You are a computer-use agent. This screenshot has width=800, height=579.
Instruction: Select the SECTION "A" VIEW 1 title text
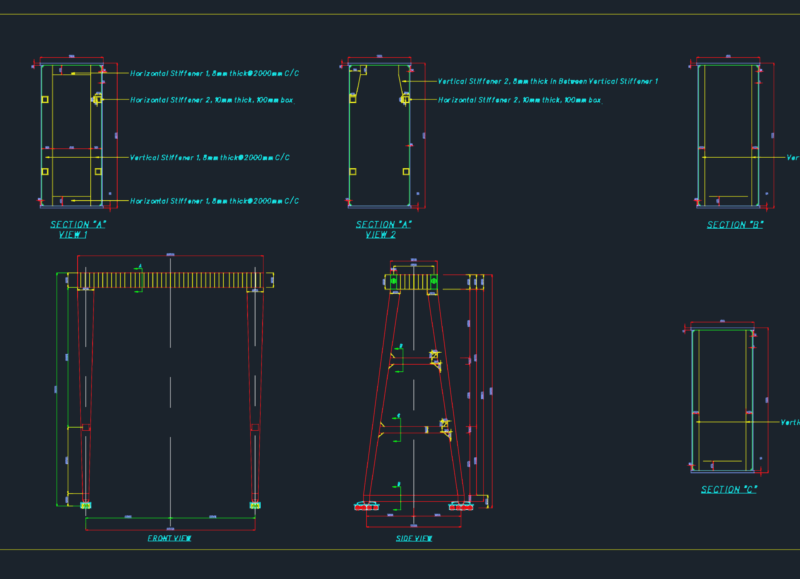coord(78,230)
